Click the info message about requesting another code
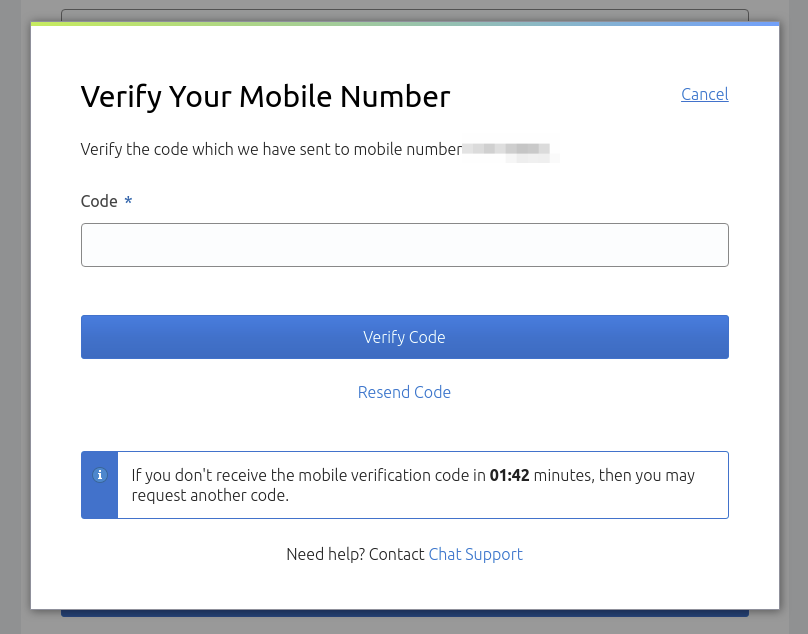 coord(410,484)
